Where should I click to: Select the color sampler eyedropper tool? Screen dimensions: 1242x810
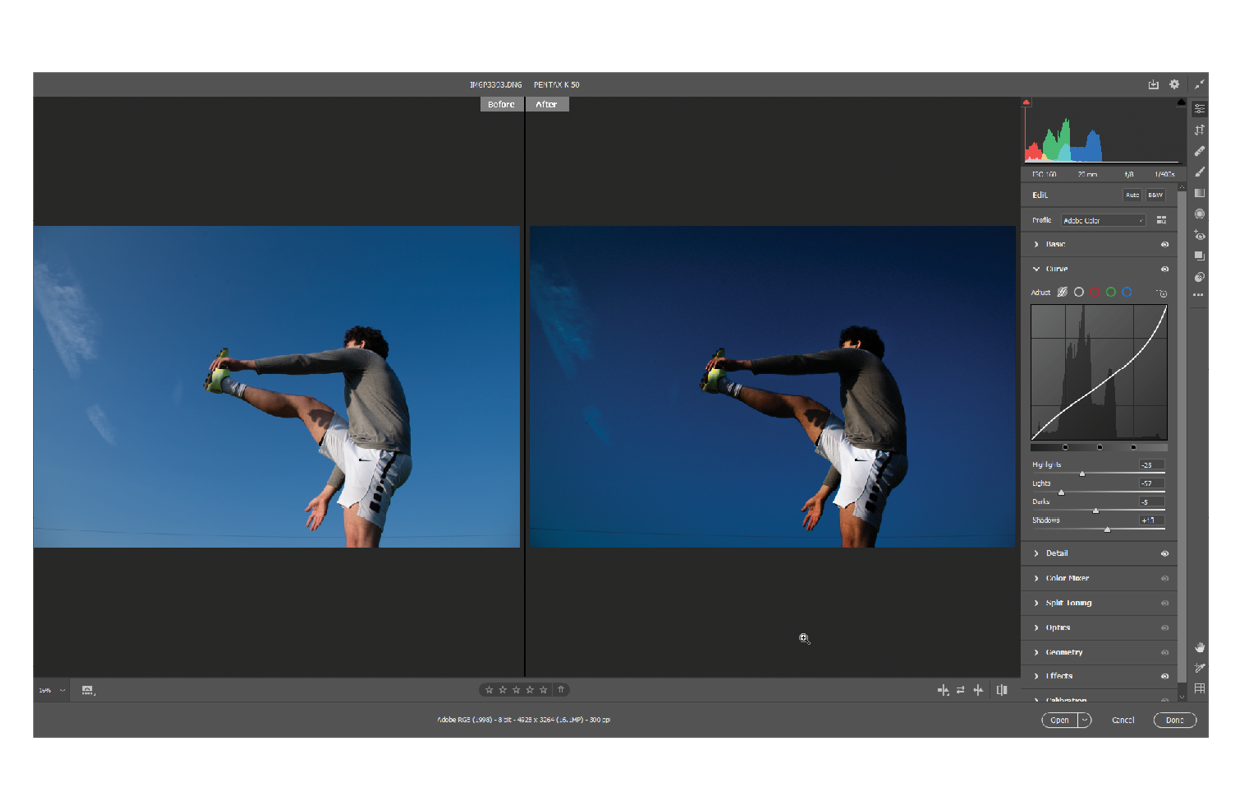point(1199,668)
